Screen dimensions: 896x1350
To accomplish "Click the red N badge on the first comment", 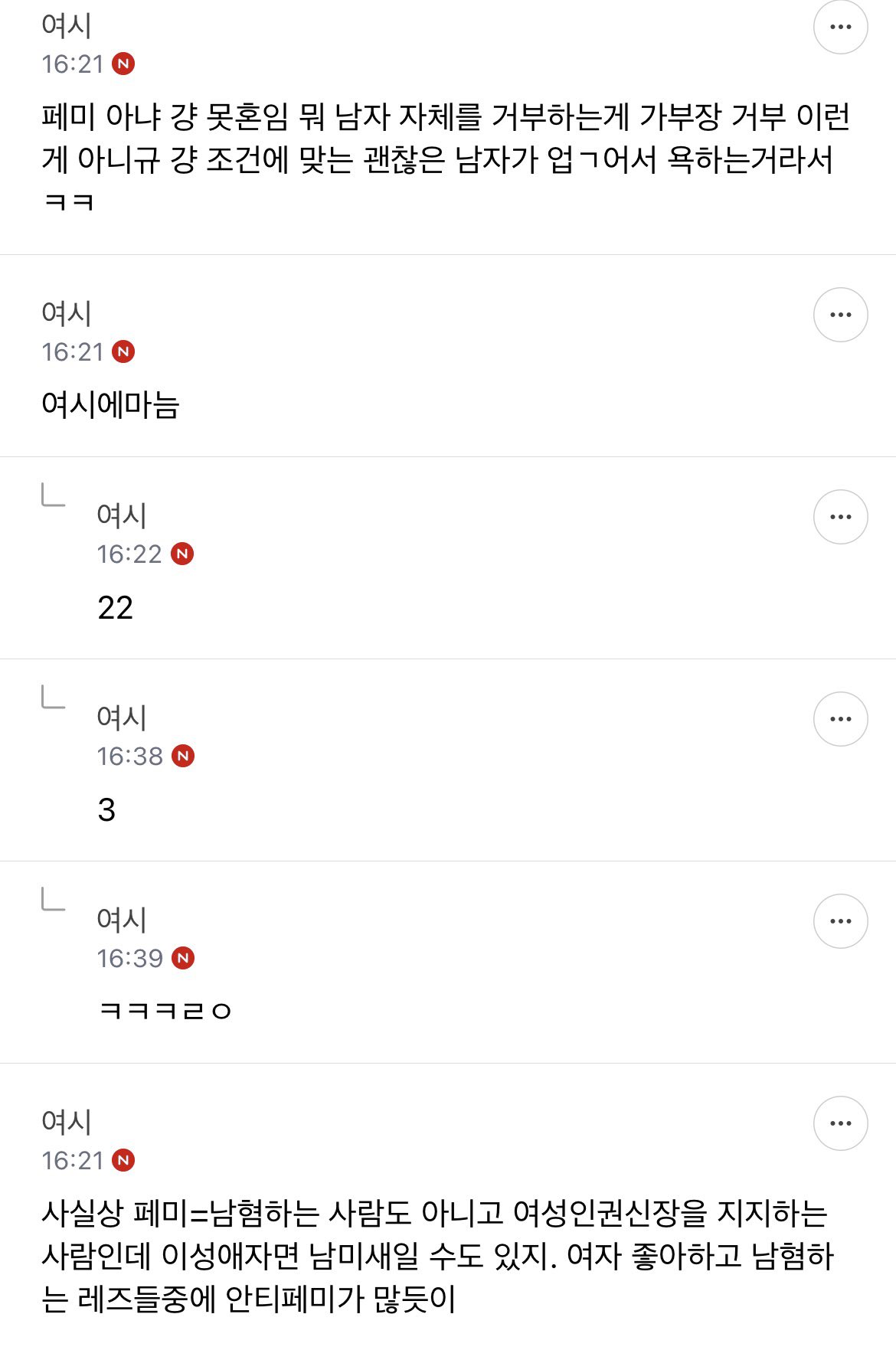I will (x=123, y=64).
